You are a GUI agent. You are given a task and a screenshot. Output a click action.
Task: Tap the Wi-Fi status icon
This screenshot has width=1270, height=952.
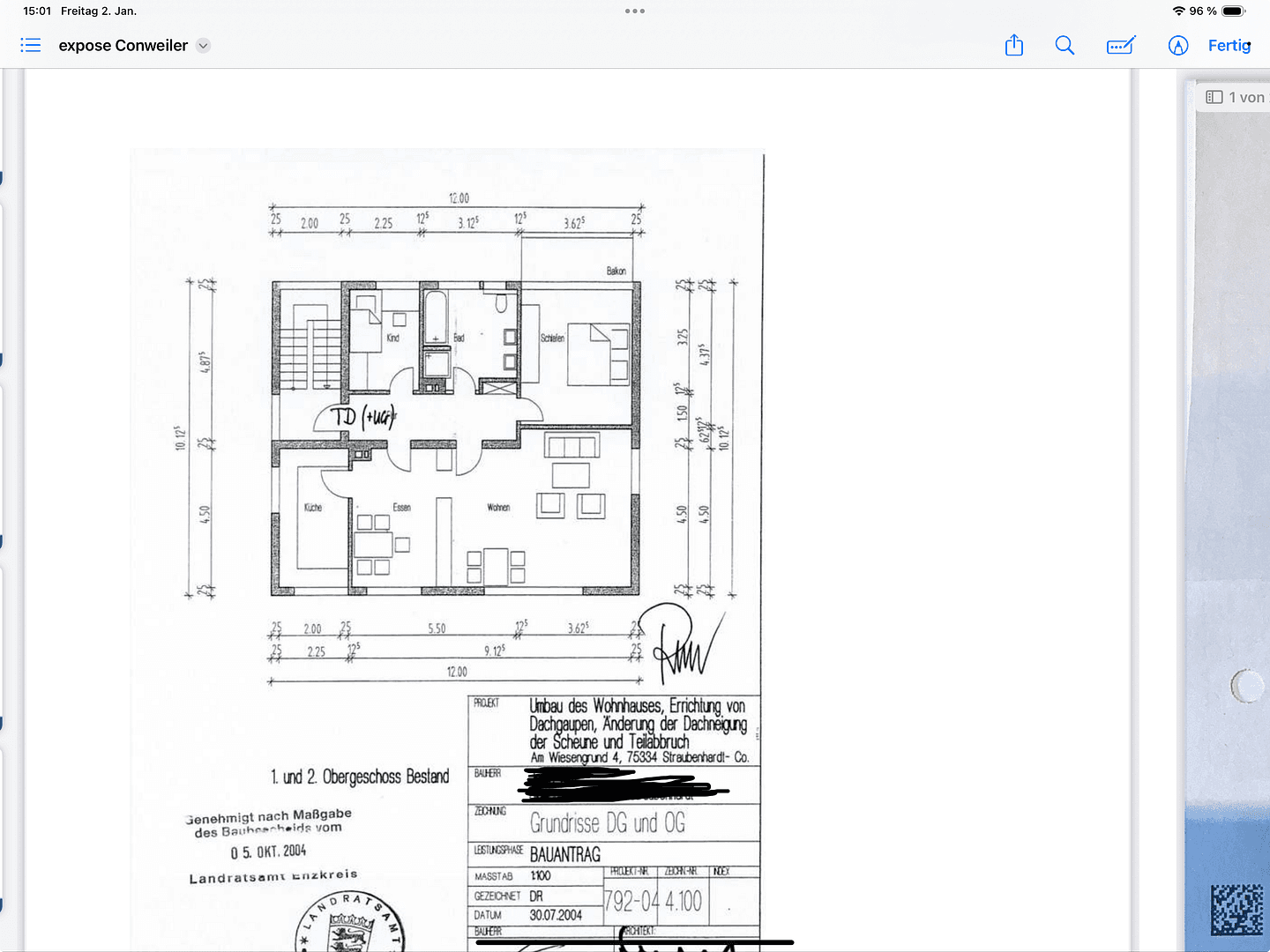pos(1179,11)
